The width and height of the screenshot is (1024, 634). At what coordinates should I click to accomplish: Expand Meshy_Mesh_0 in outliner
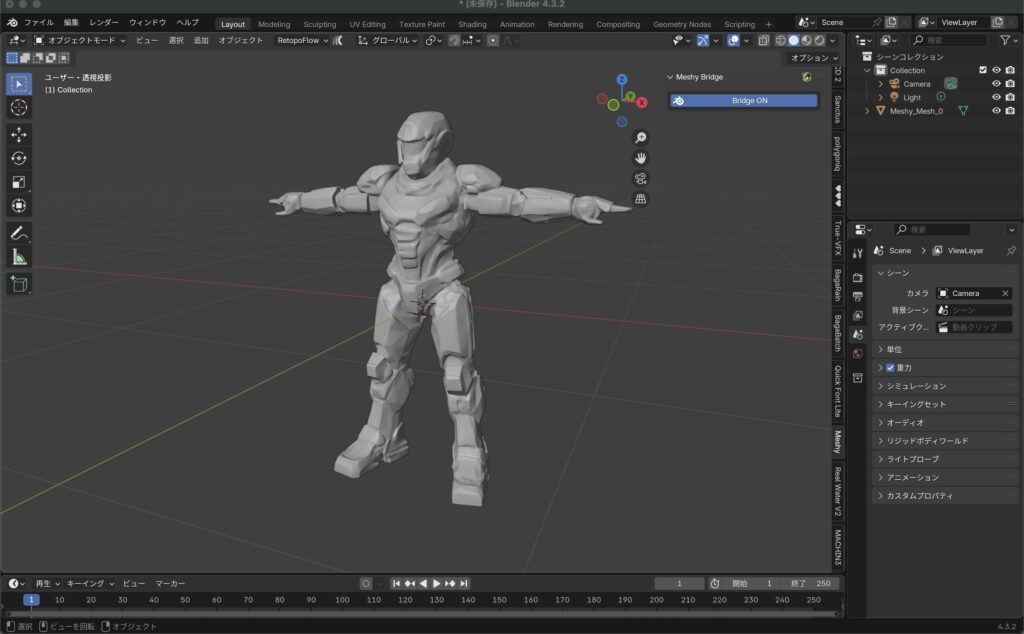coord(867,111)
